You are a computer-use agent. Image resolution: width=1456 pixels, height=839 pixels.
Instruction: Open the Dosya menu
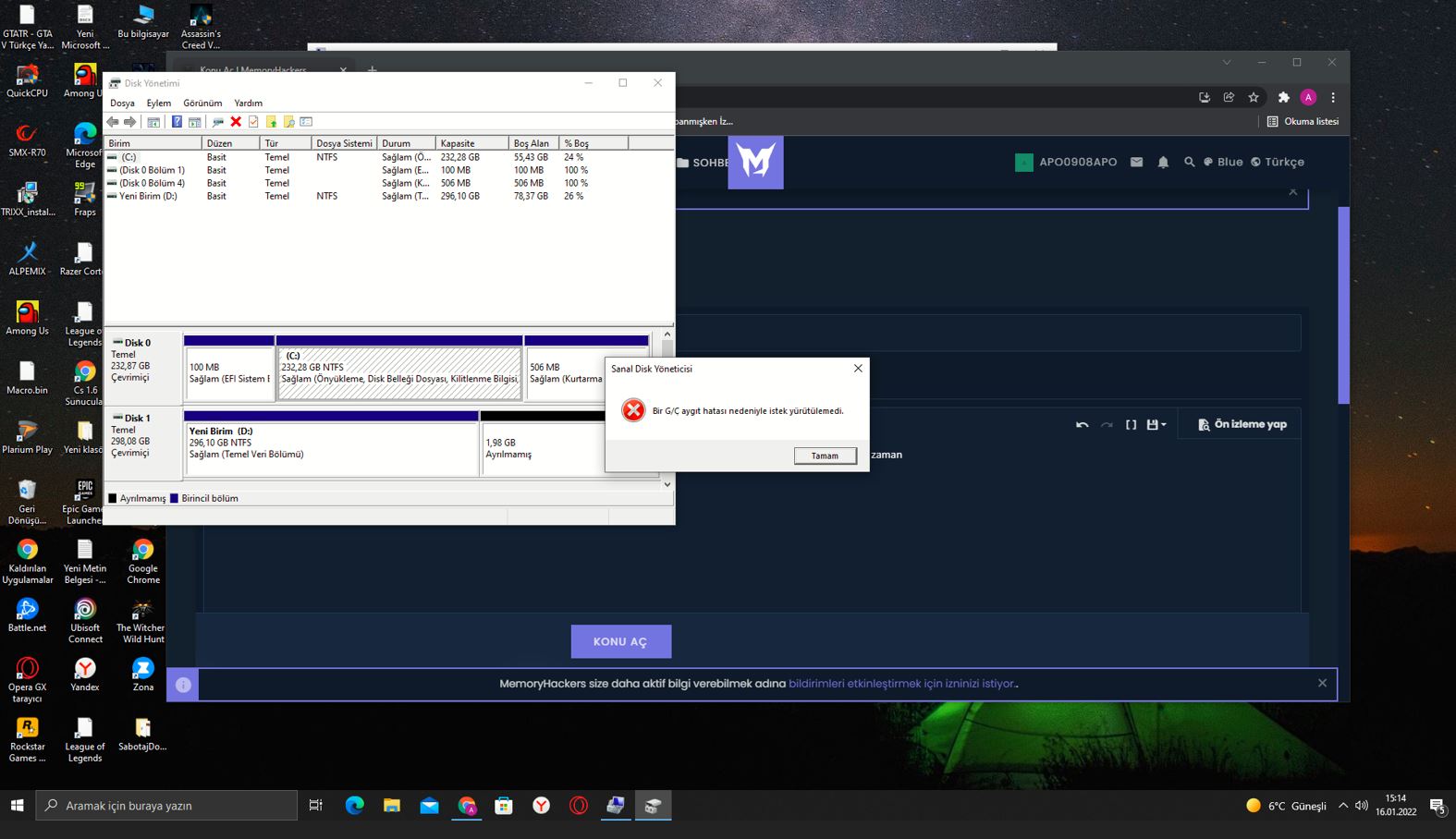coord(122,103)
